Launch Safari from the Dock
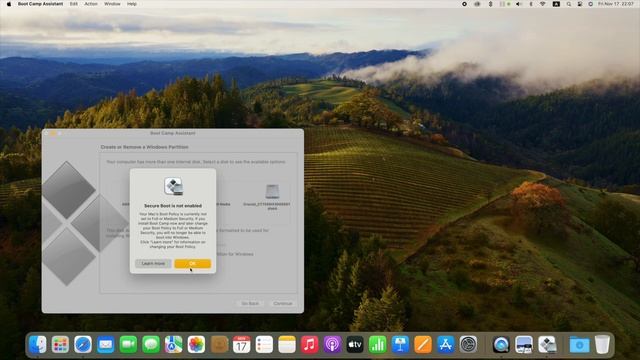Image resolution: width=640 pixels, height=360 pixels. [x=83, y=345]
